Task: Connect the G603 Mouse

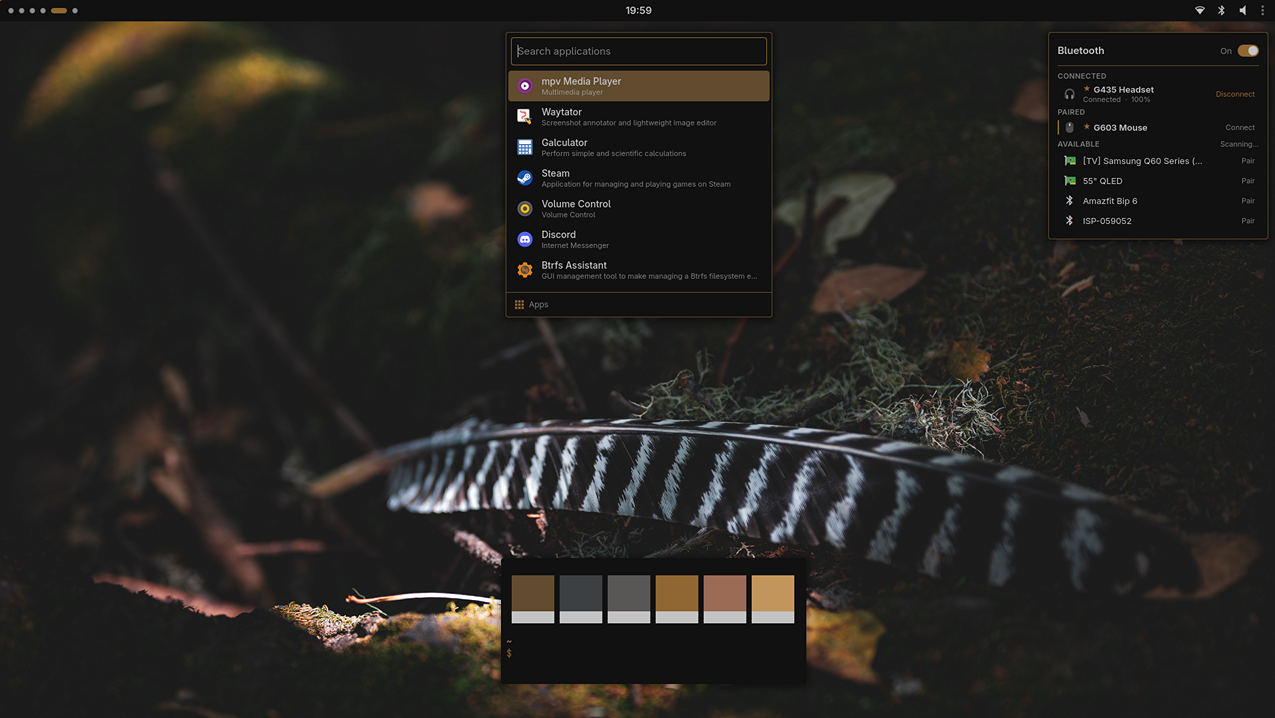Action: tap(1240, 127)
